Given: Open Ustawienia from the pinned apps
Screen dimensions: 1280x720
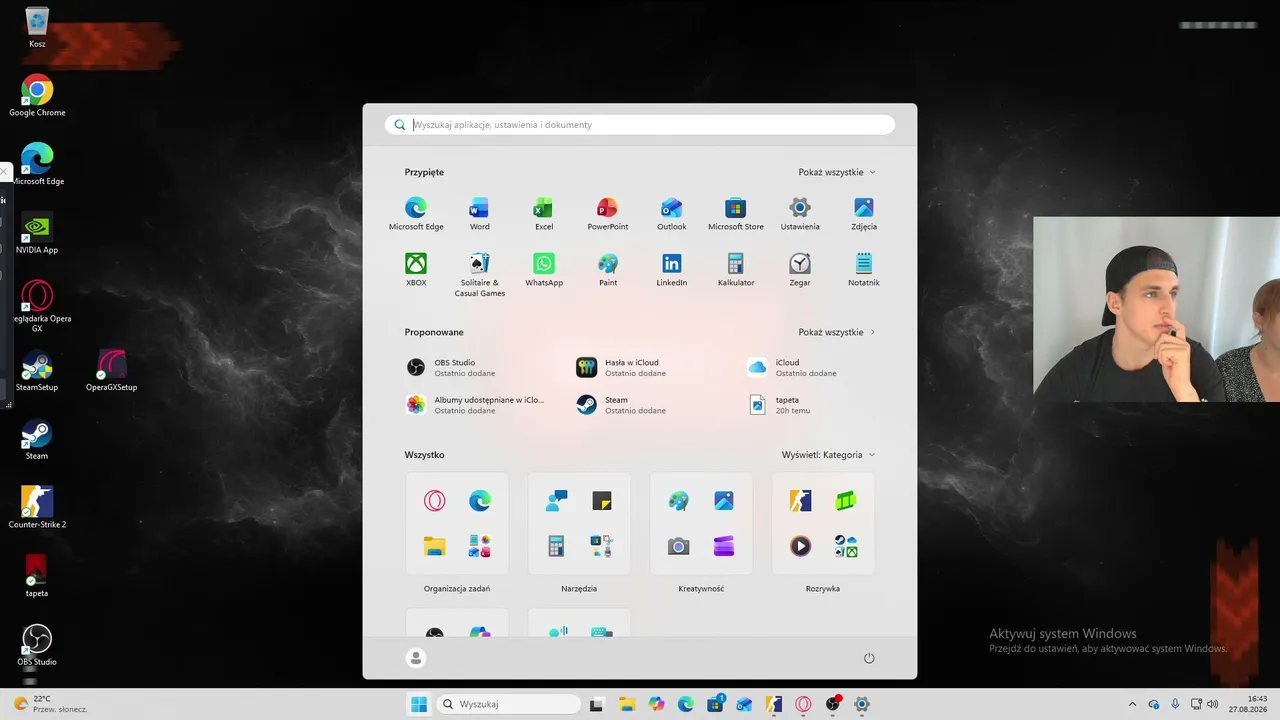Looking at the screenshot, I should (800, 214).
